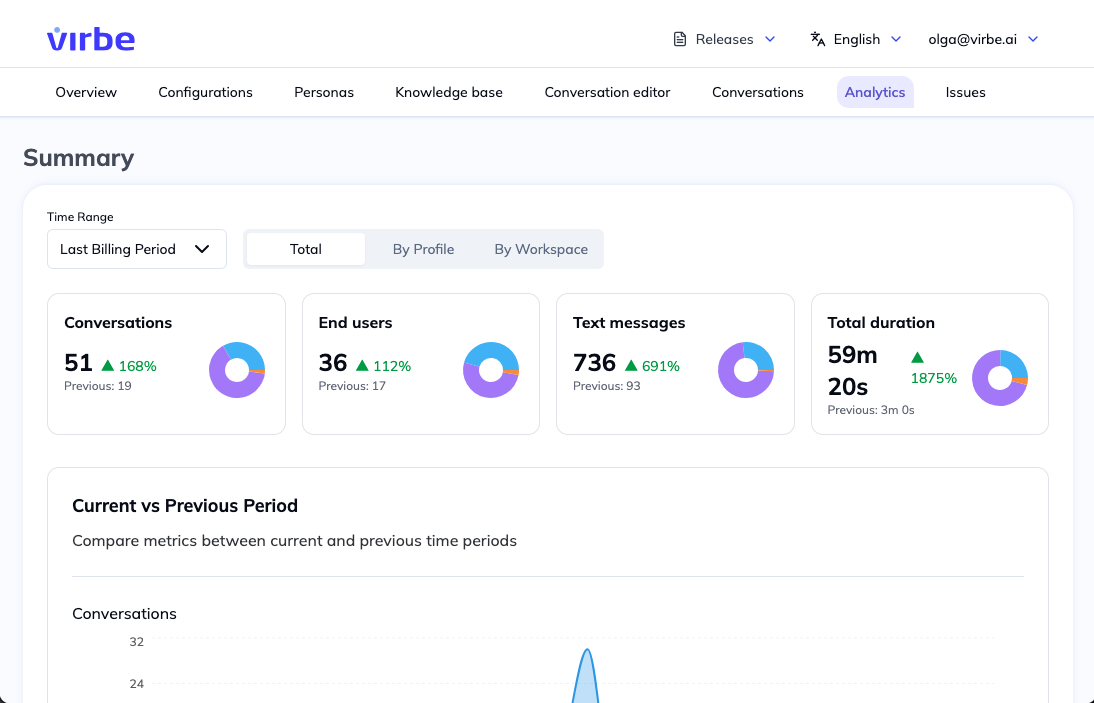Click the green arrow next to 691%
This screenshot has height=703, width=1094.
tap(631, 365)
